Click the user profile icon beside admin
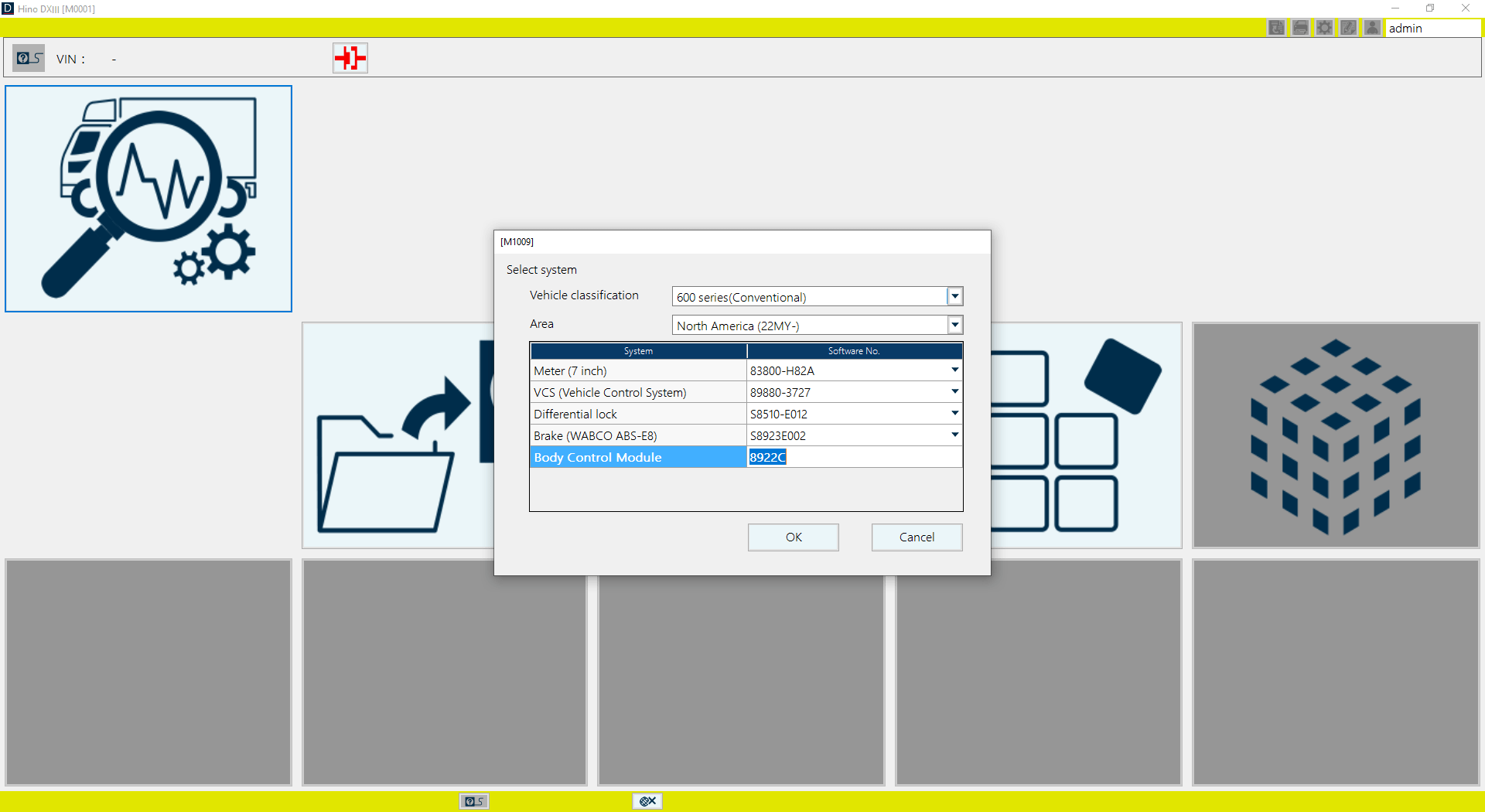The height and width of the screenshot is (812, 1485). pyautogui.click(x=1372, y=28)
